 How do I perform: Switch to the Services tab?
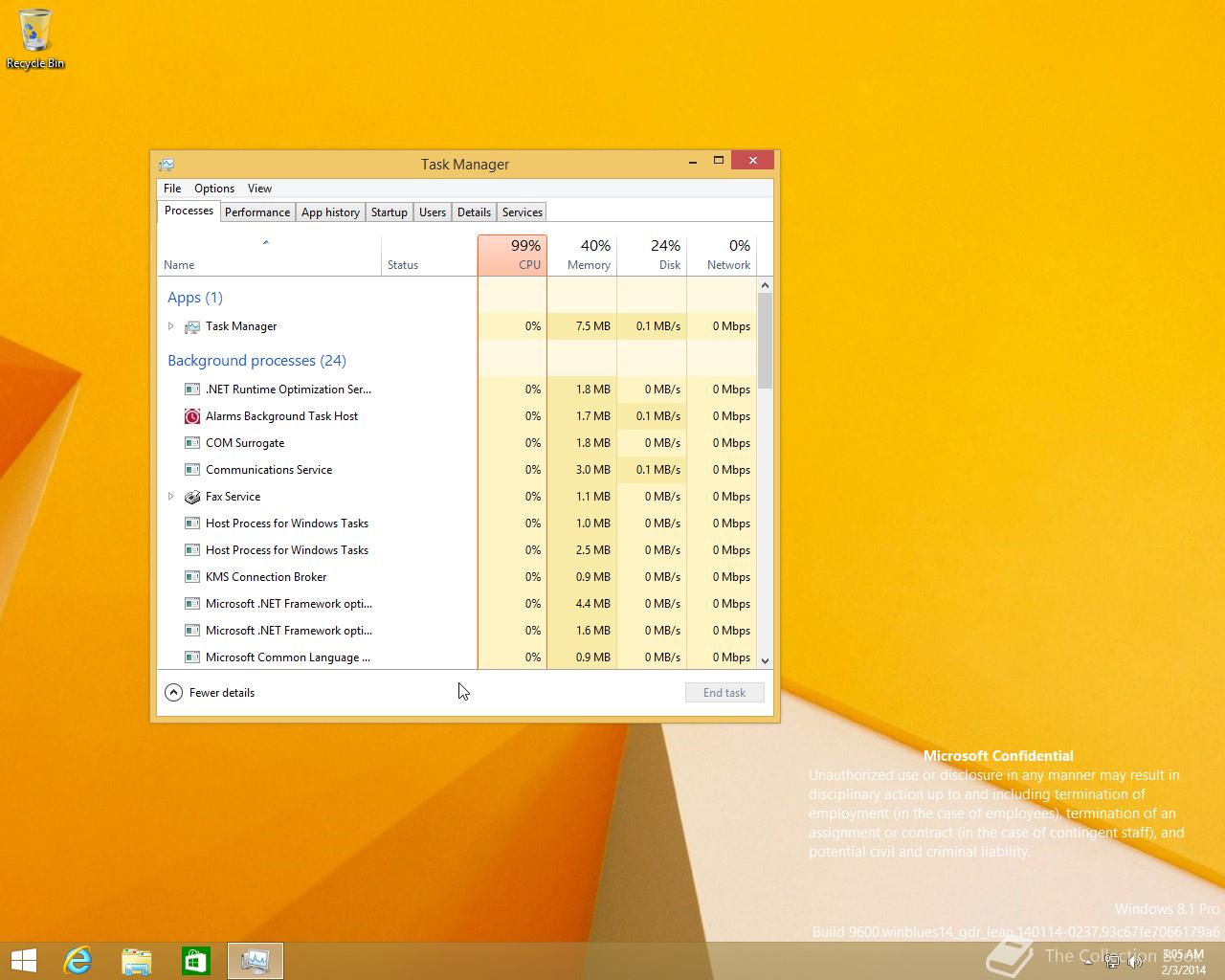522,212
